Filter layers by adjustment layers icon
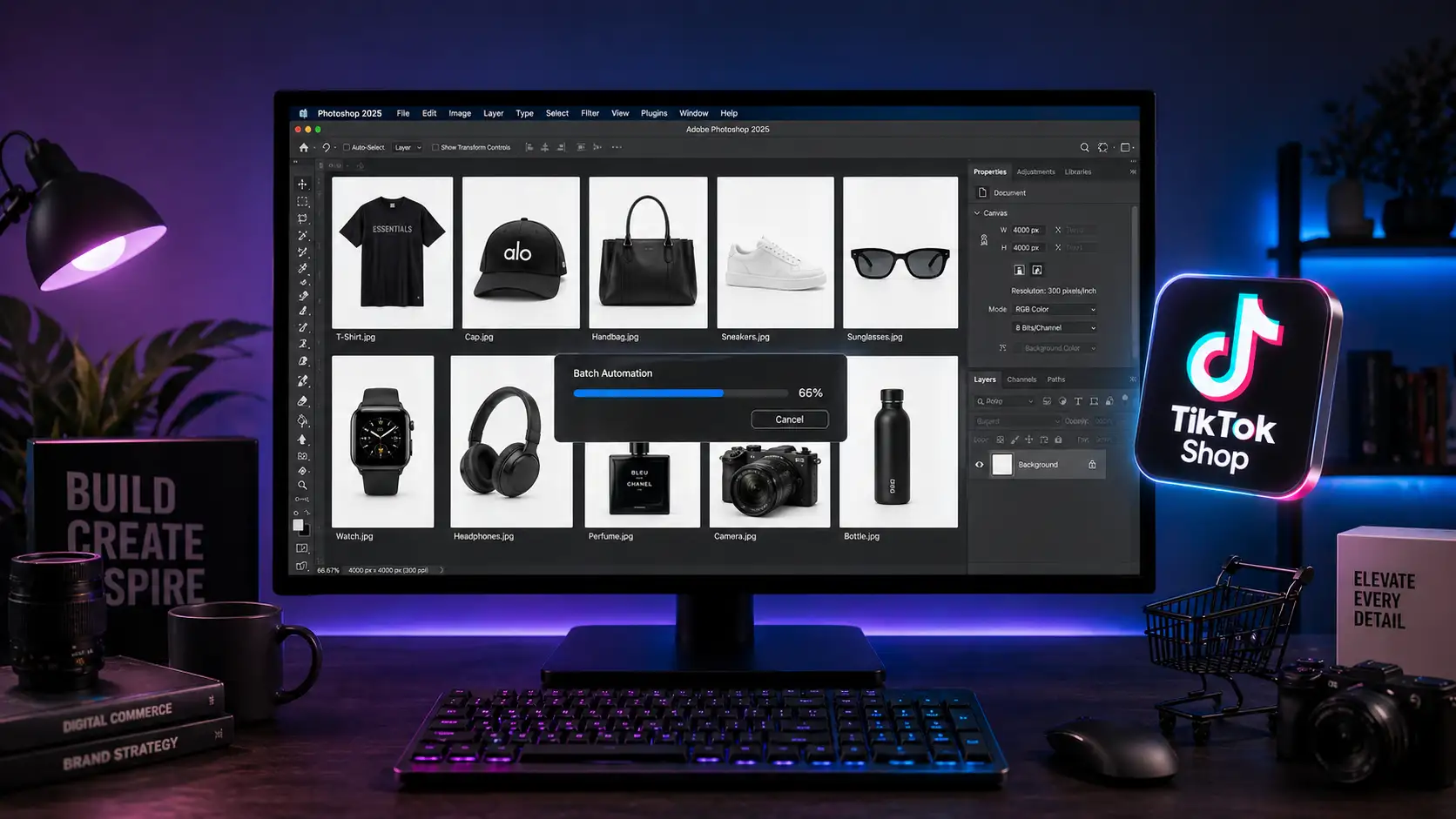1456x819 pixels. [1062, 401]
